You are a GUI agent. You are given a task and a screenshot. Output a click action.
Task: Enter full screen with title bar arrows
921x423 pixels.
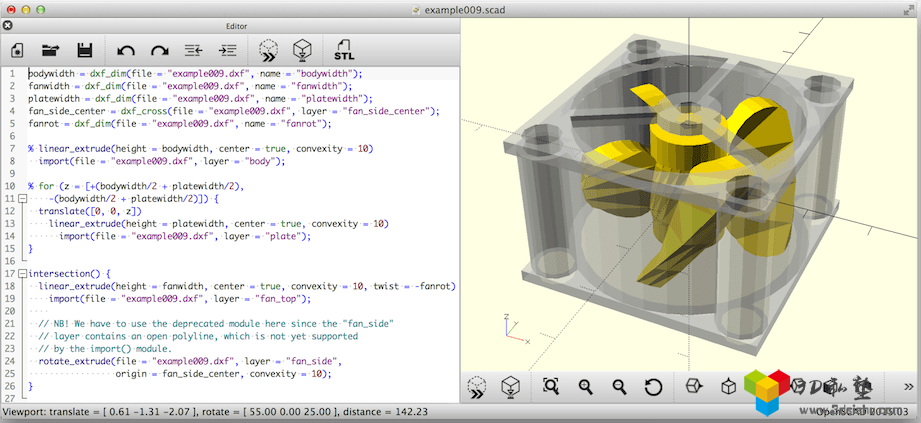(x=907, y=9)
